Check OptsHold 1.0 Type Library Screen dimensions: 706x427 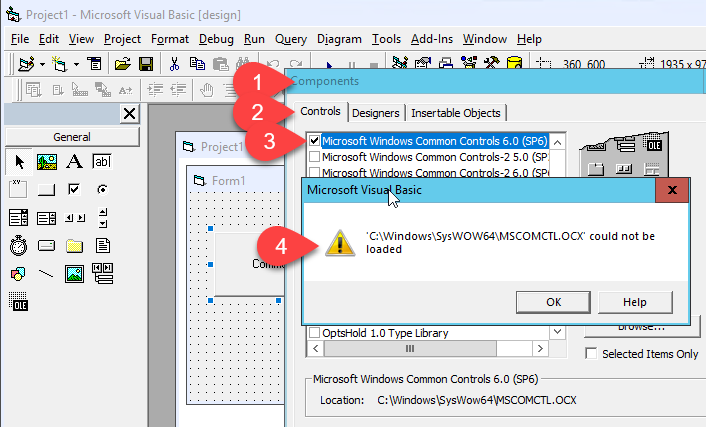pos(315,333)
